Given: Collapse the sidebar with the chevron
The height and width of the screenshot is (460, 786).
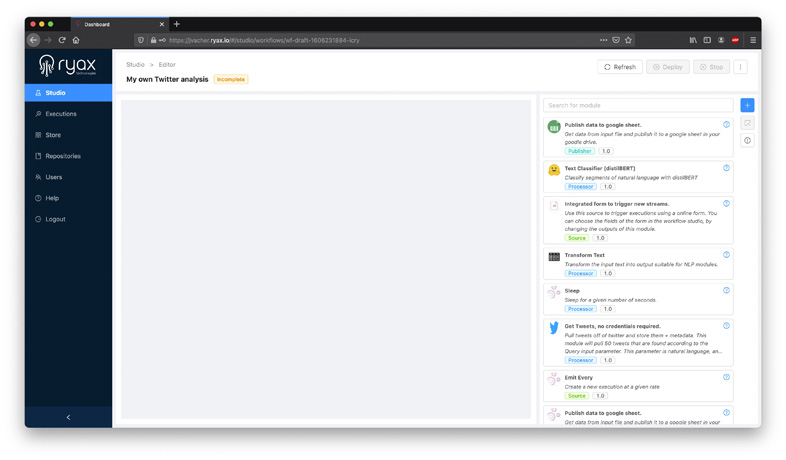Looking at the screenshot, I should 68,417.
